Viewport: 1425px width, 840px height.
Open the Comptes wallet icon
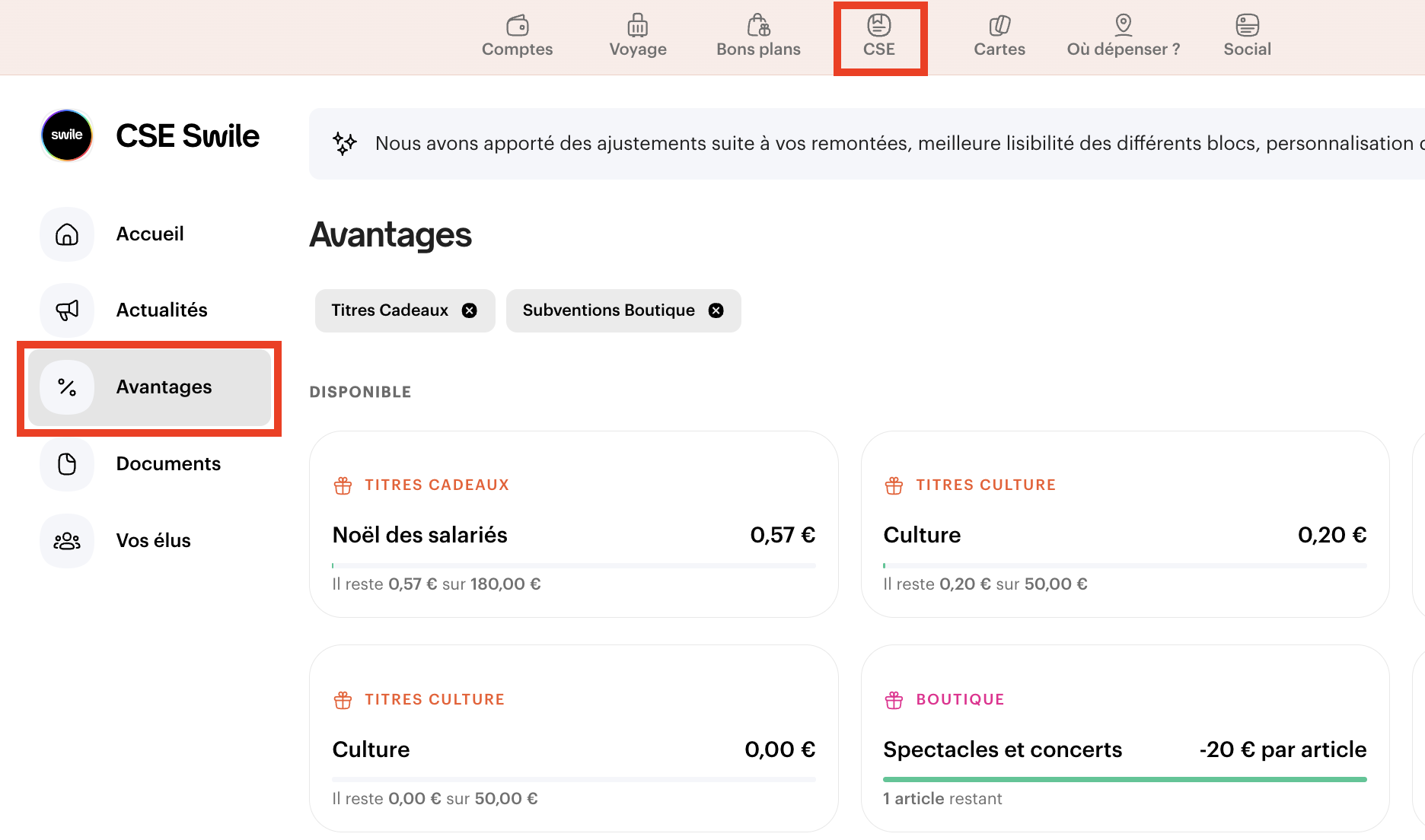tap(517, 26)
